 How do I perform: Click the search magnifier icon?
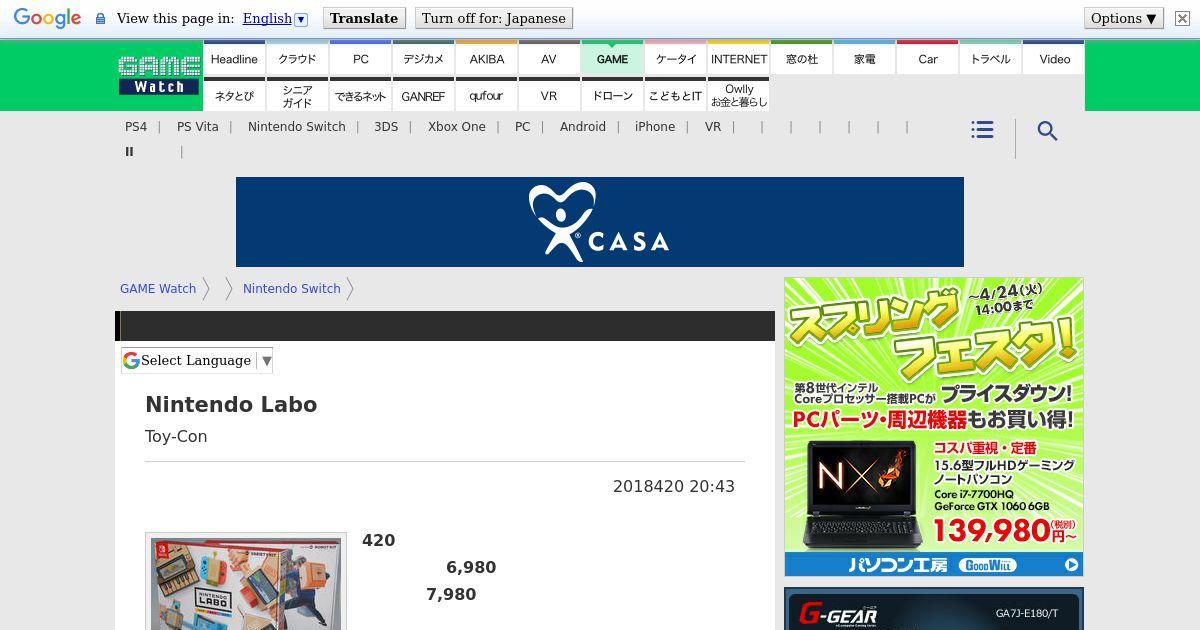1047,131
